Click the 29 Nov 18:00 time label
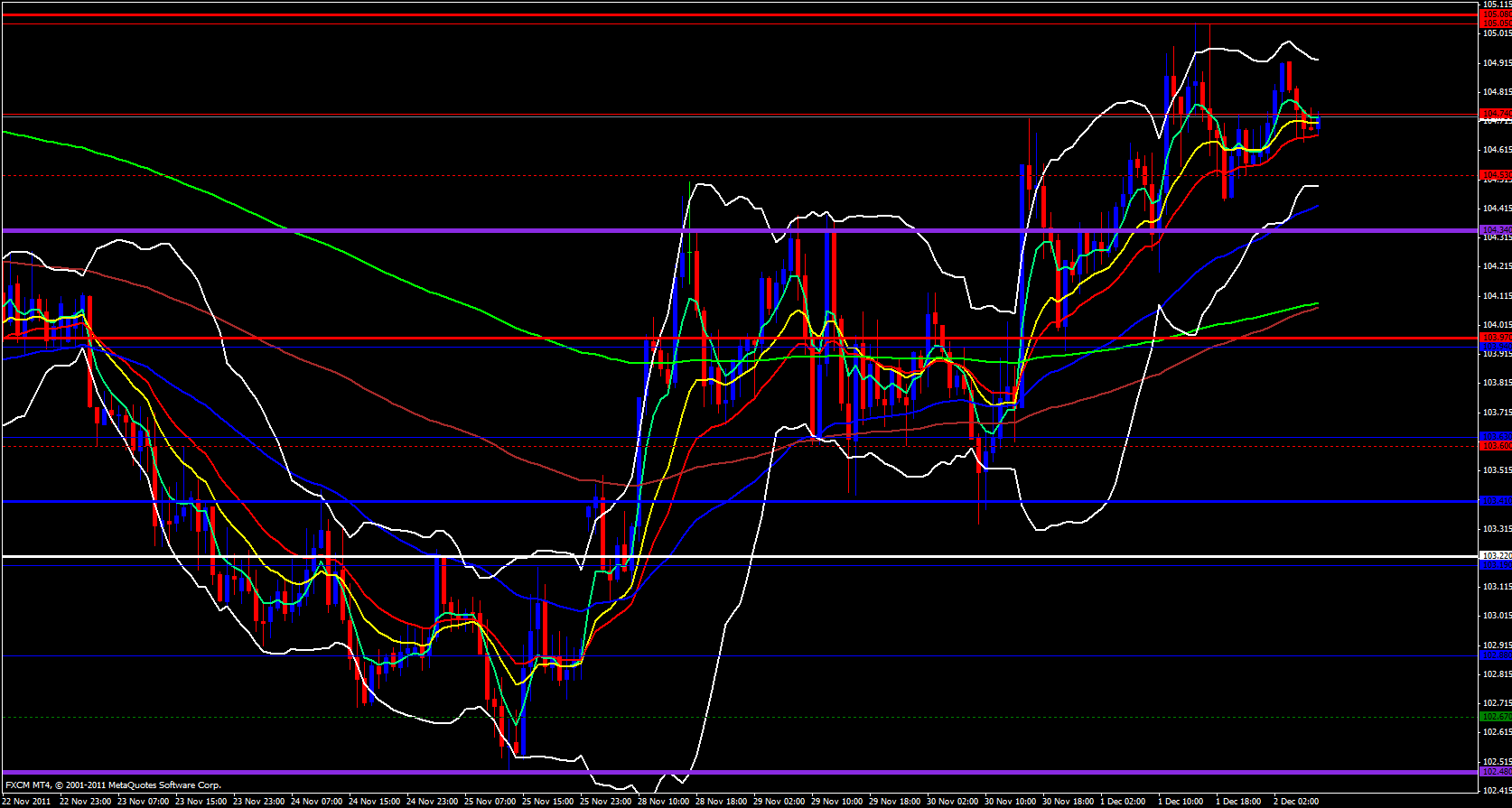Viewport: 1512px width, 808px height. (x=894, y=802)
